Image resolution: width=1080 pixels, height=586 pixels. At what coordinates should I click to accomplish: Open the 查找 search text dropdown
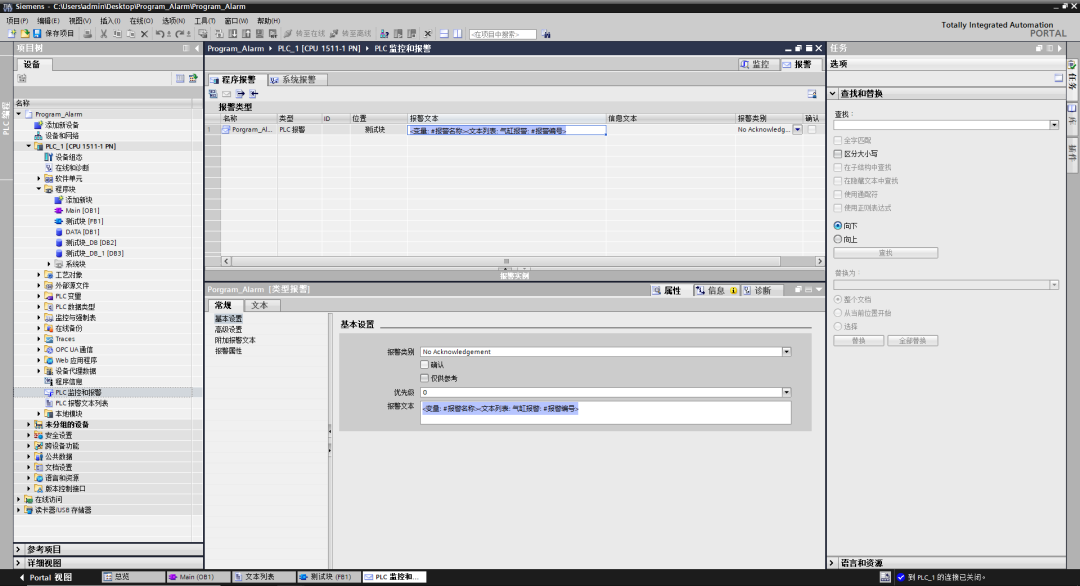click(1054, 125)
